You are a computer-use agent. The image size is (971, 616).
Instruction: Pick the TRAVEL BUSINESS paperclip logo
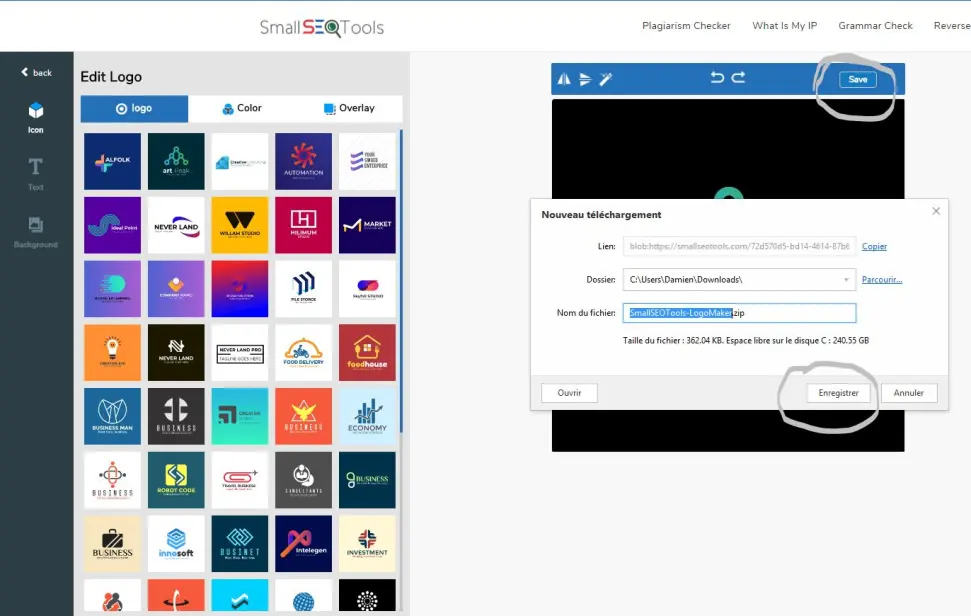click(x=240, y=480)
